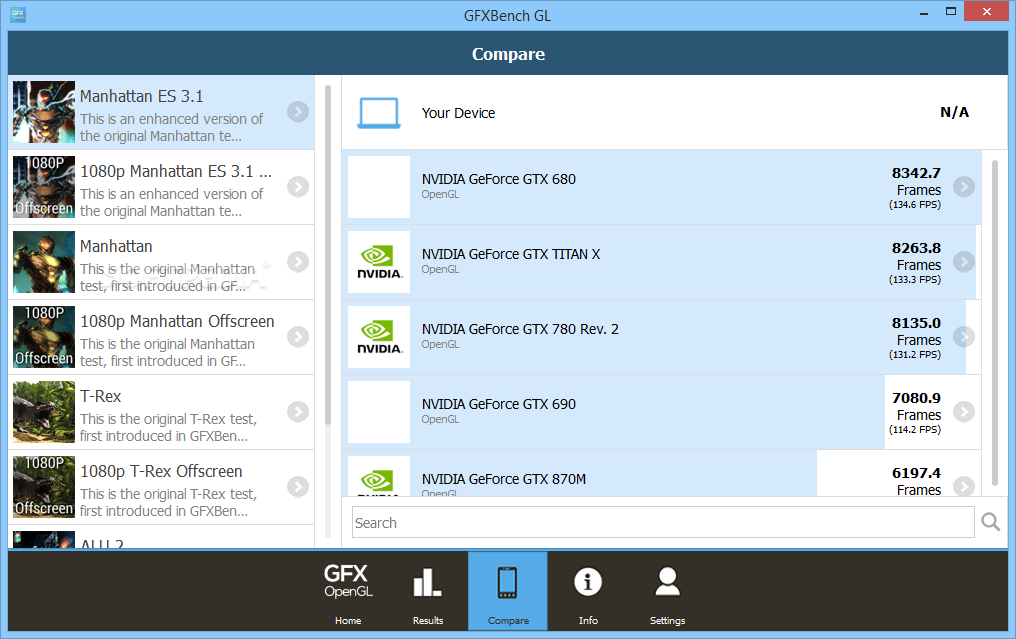Click the search magnifier icon
The height and width of the screenshot is (639, 1016).
(x=991, y=522)
